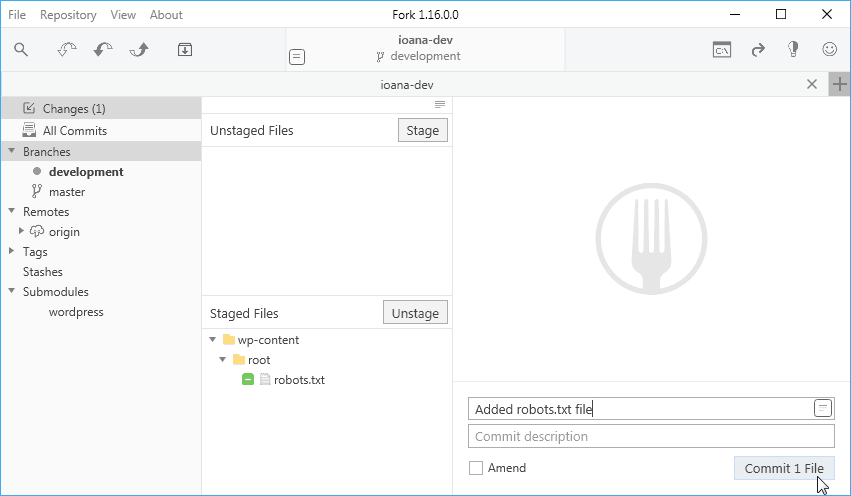Click the light bulb icon
851x496 pixels.
click(793, 49)
